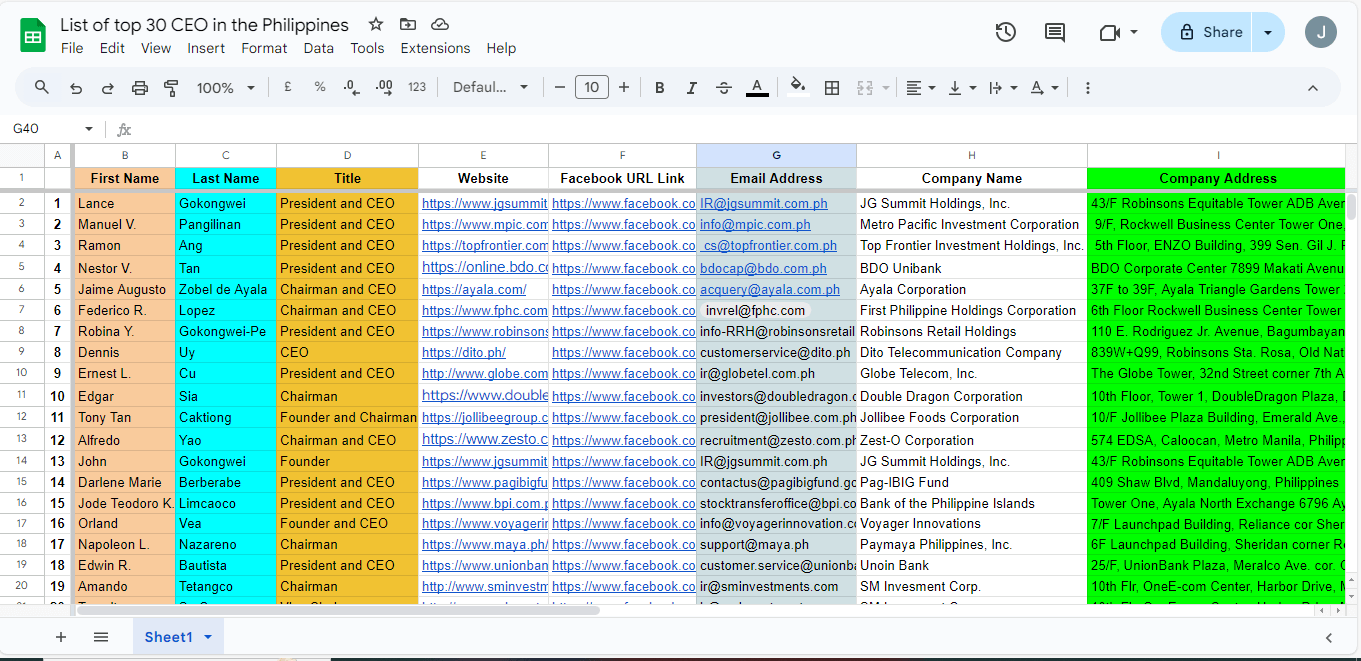
Task: Undo the last action
Action: click(76, 88)
